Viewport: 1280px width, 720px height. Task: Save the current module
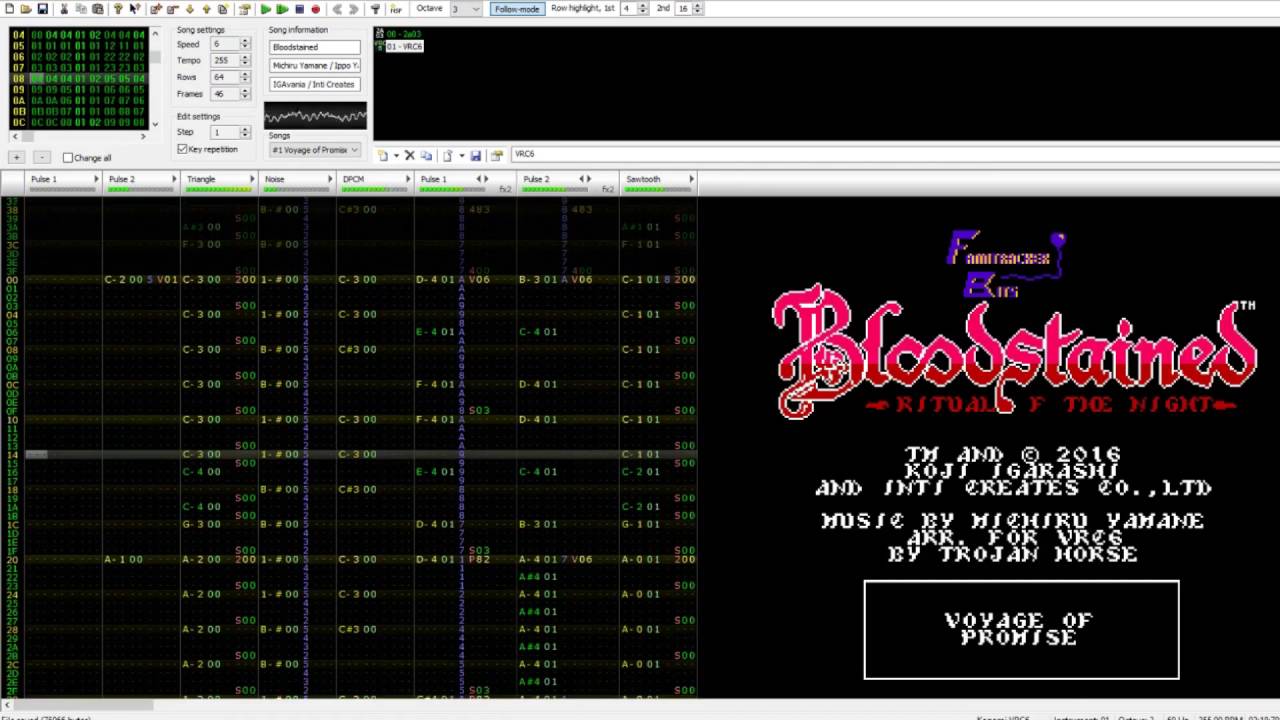(x=42, y=9)
